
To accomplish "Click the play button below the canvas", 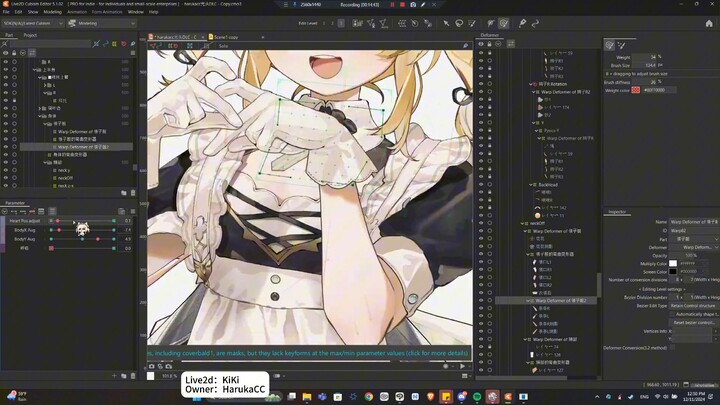I will (x=462, y=366).
